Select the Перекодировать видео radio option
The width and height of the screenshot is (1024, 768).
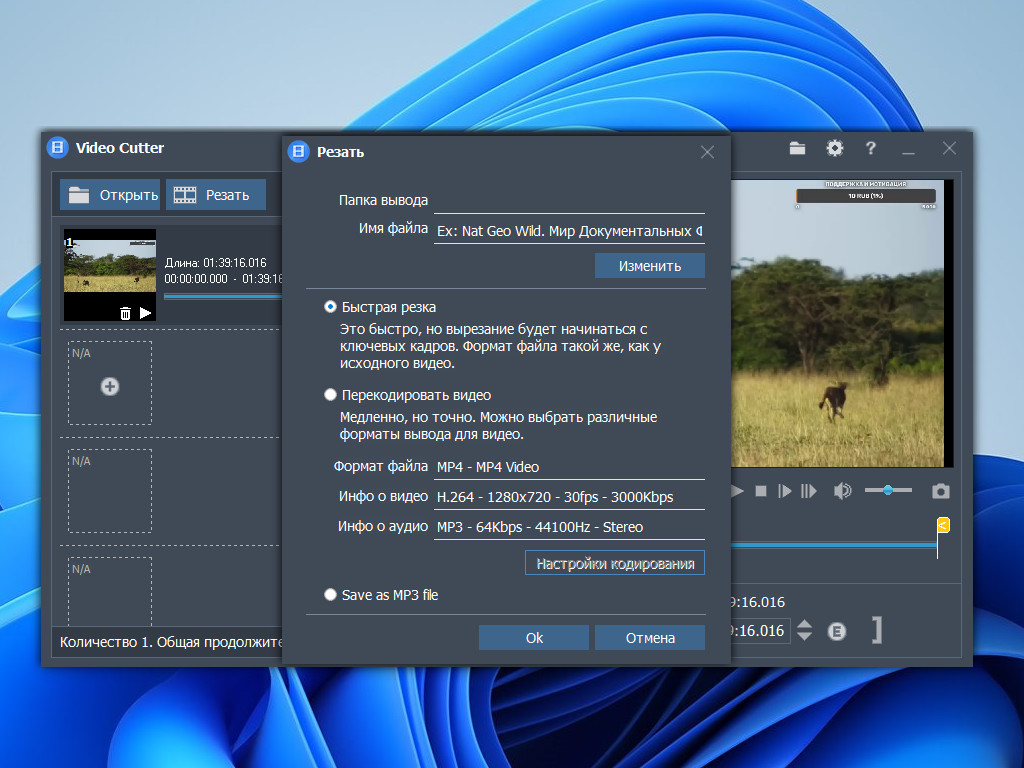tap(330, 394)
